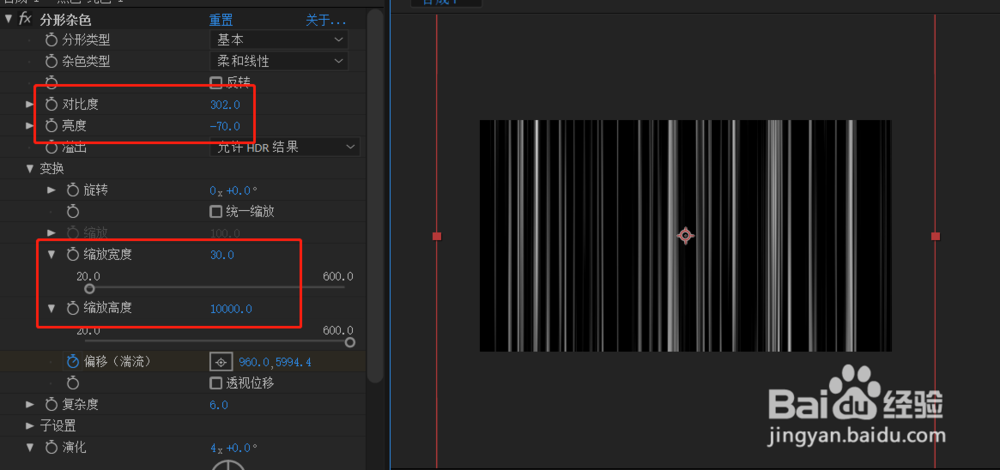This screenshot has width=1000, height=470.
Task: Click the 旋转 value 0x +0.0°
Action: point(233,190)
